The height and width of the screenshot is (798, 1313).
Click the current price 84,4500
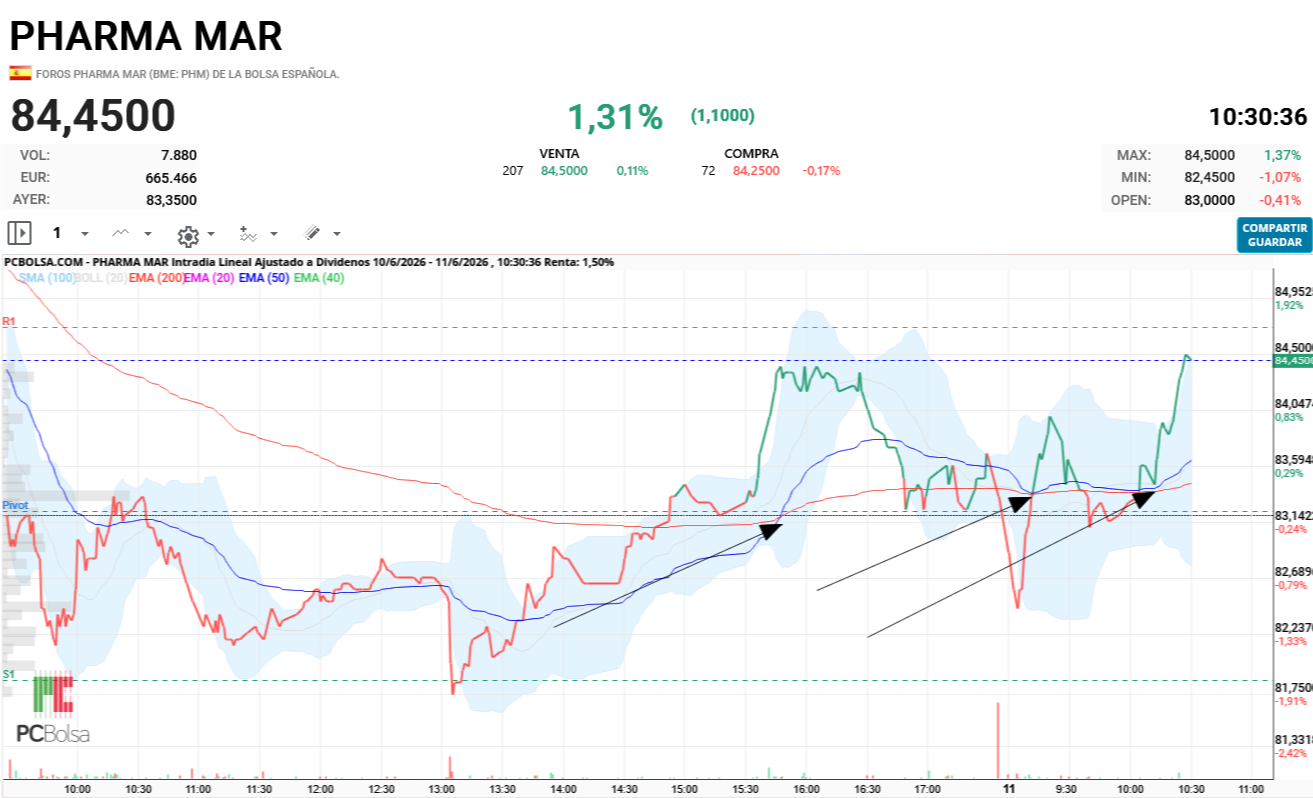pos(93,116)
